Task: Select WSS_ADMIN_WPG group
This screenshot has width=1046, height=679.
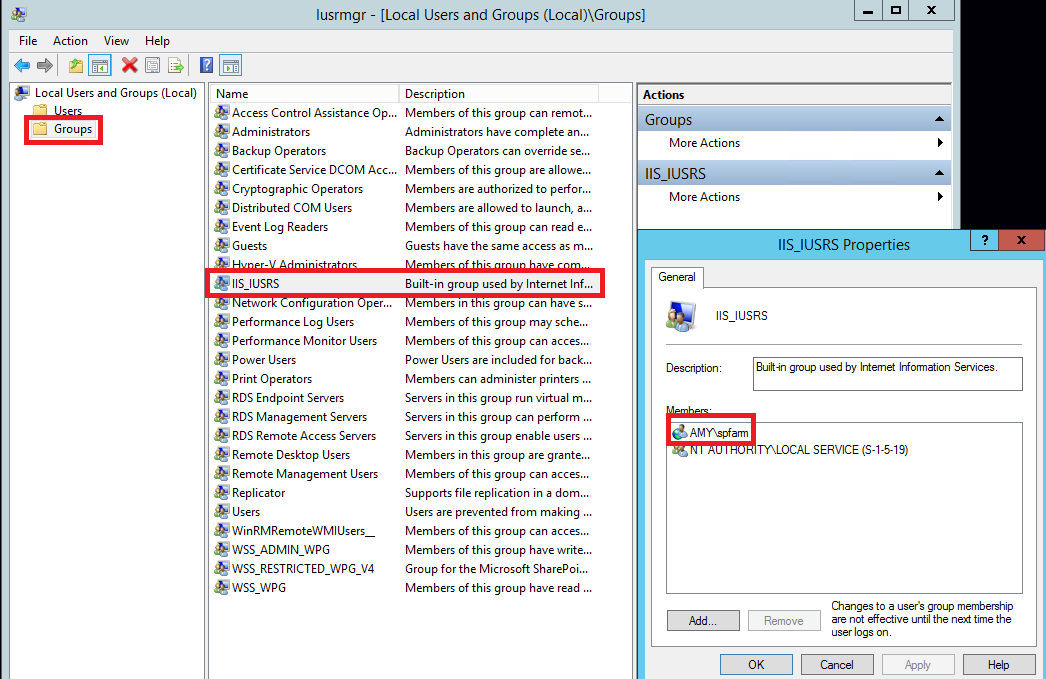Action: (405, 550)
